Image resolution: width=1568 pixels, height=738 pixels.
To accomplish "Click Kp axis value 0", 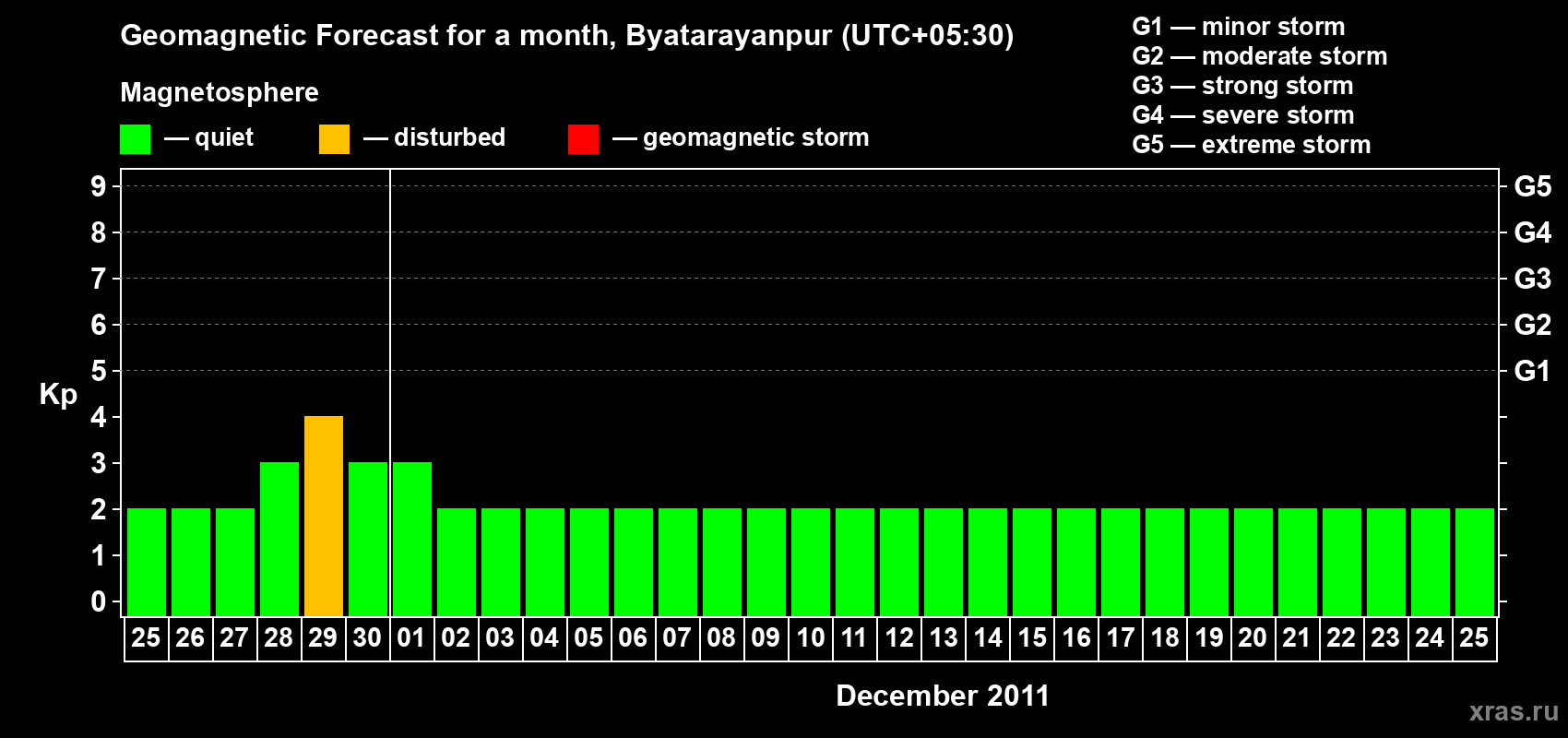I will click(x=99, y=601).
